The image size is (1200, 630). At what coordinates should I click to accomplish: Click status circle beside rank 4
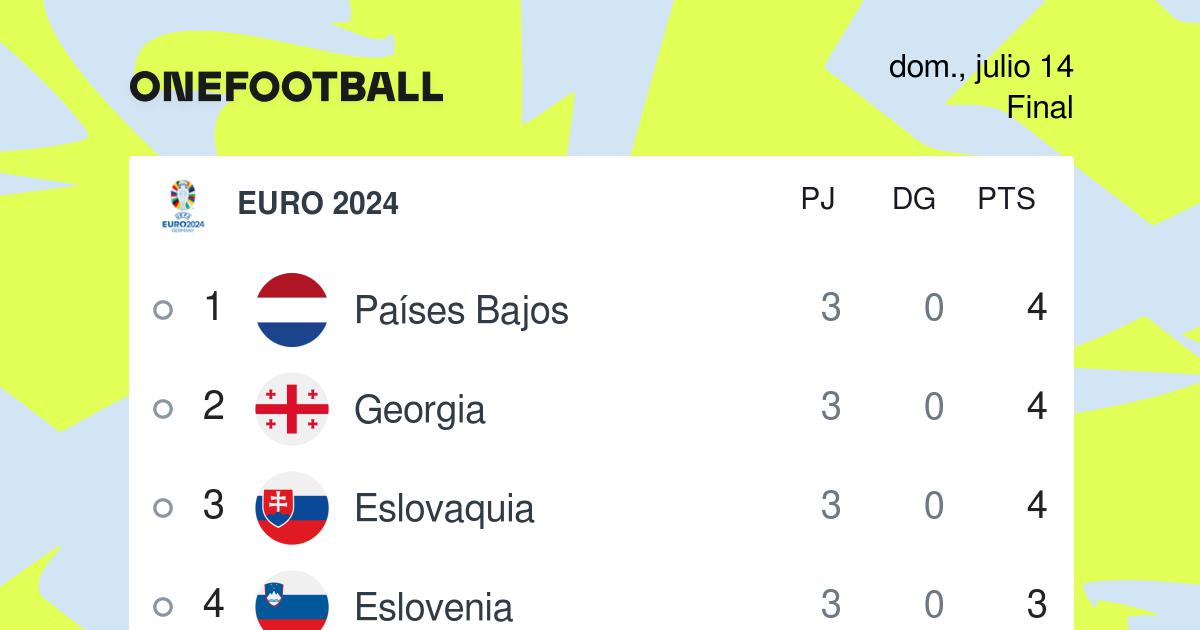163,607
